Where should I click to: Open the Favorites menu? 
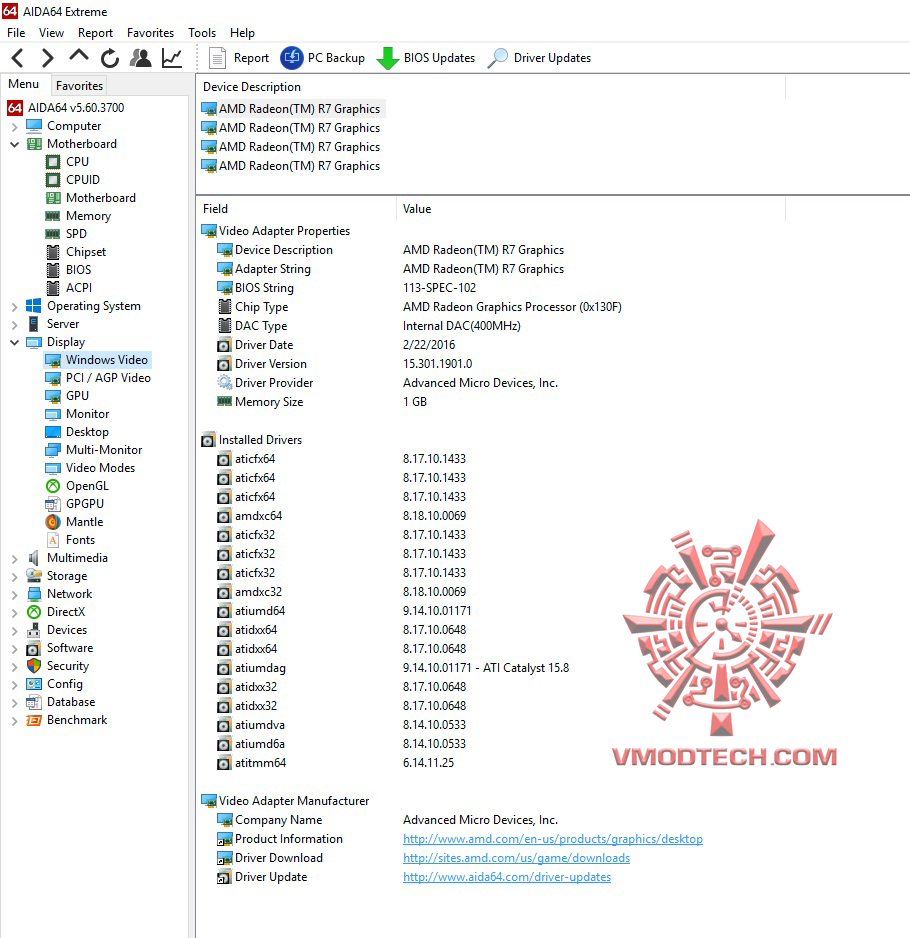click(150, 32)
